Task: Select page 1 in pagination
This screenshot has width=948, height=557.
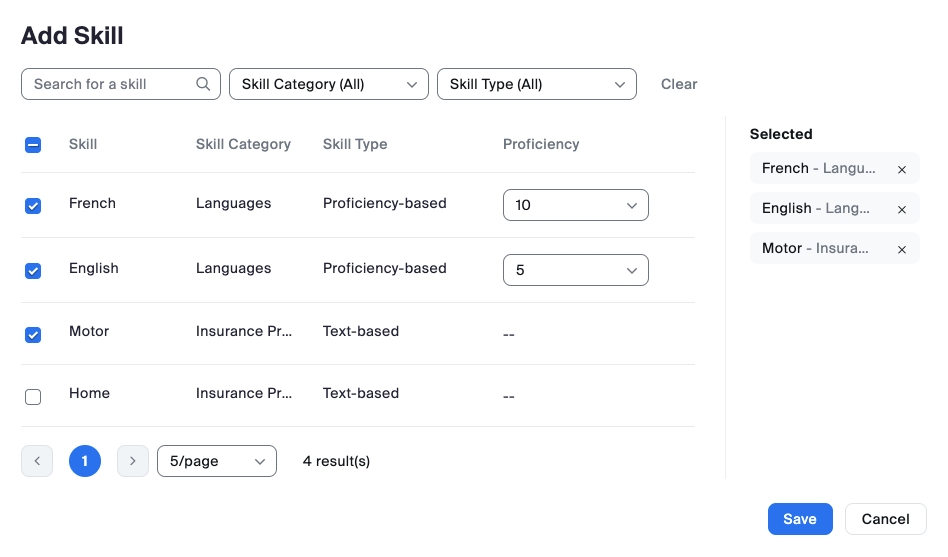Action: (85, 461)
